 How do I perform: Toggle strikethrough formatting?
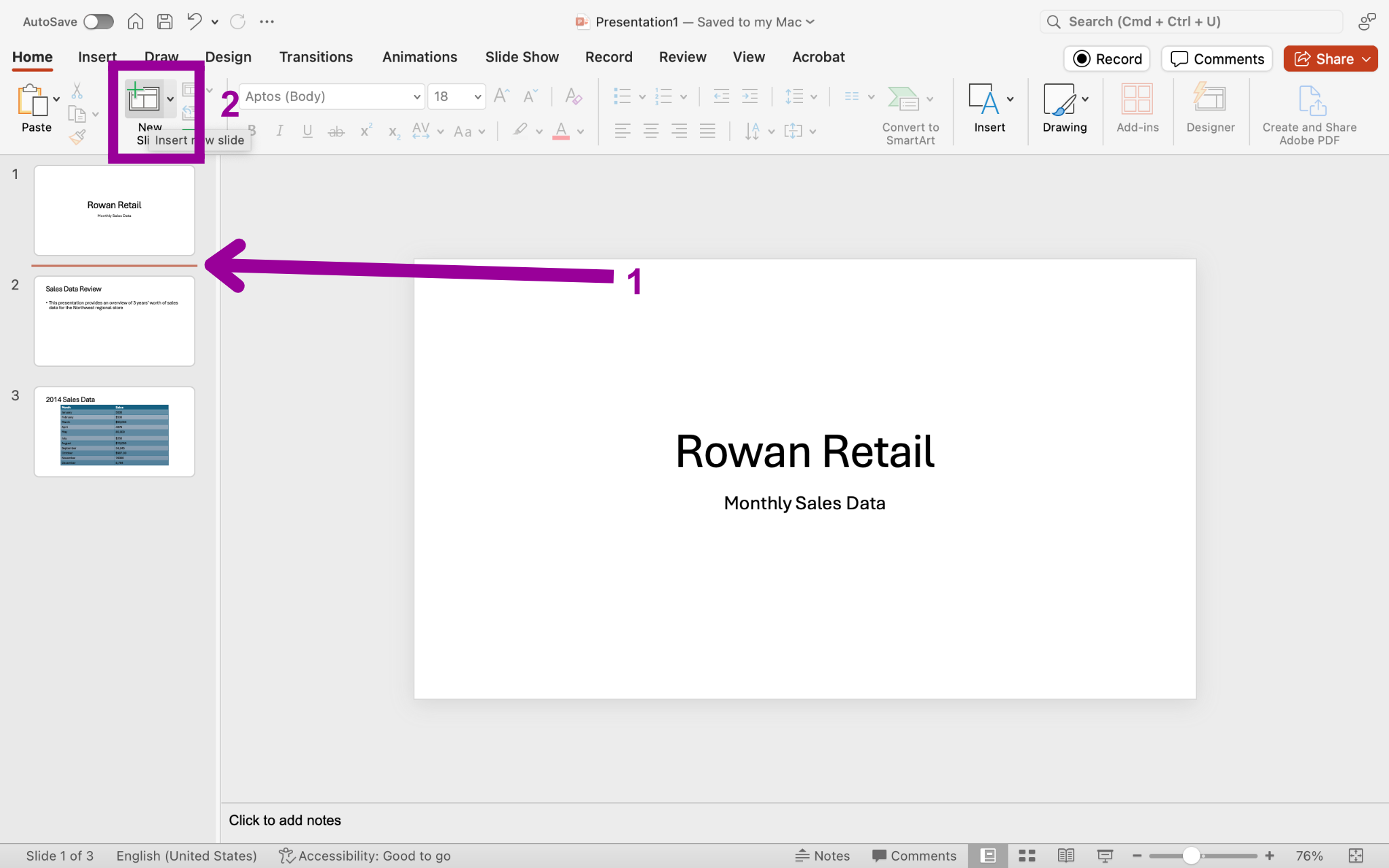[x=336, y=131]
